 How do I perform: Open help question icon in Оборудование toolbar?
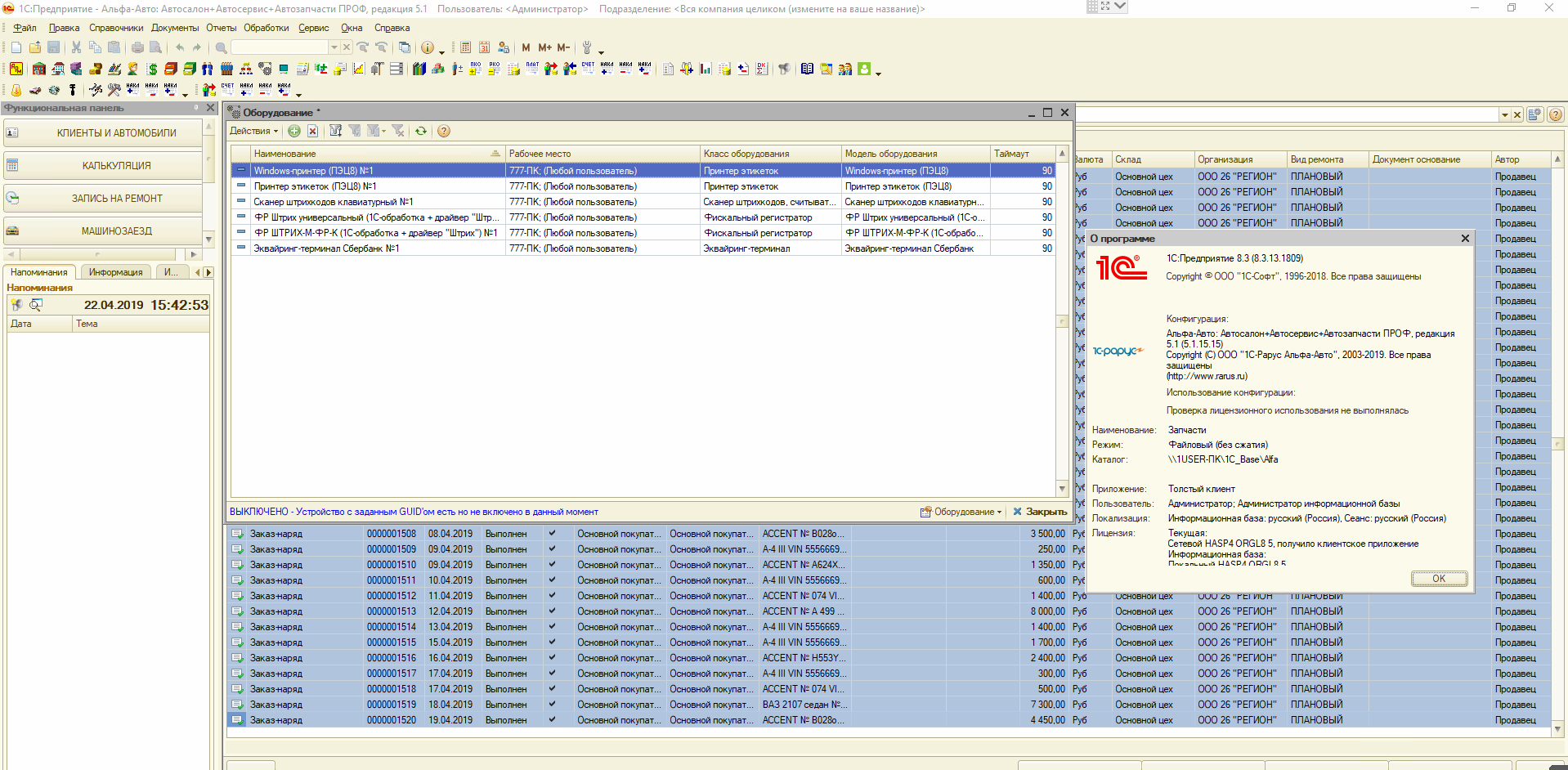pos(443,131)
